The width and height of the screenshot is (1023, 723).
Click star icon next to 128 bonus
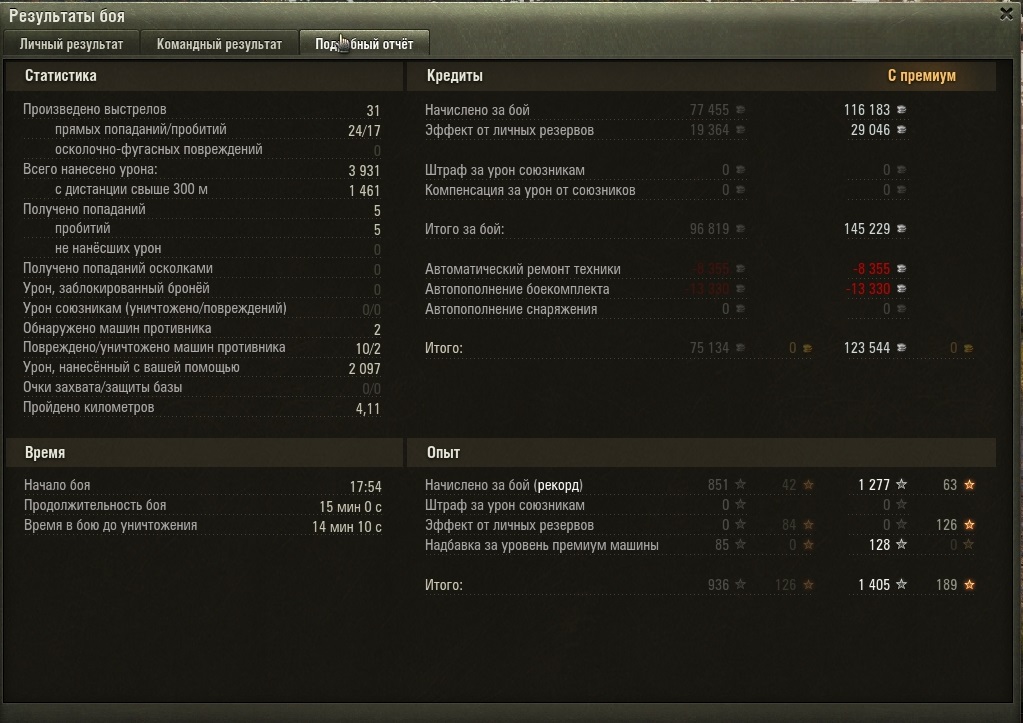click(901, 544)
